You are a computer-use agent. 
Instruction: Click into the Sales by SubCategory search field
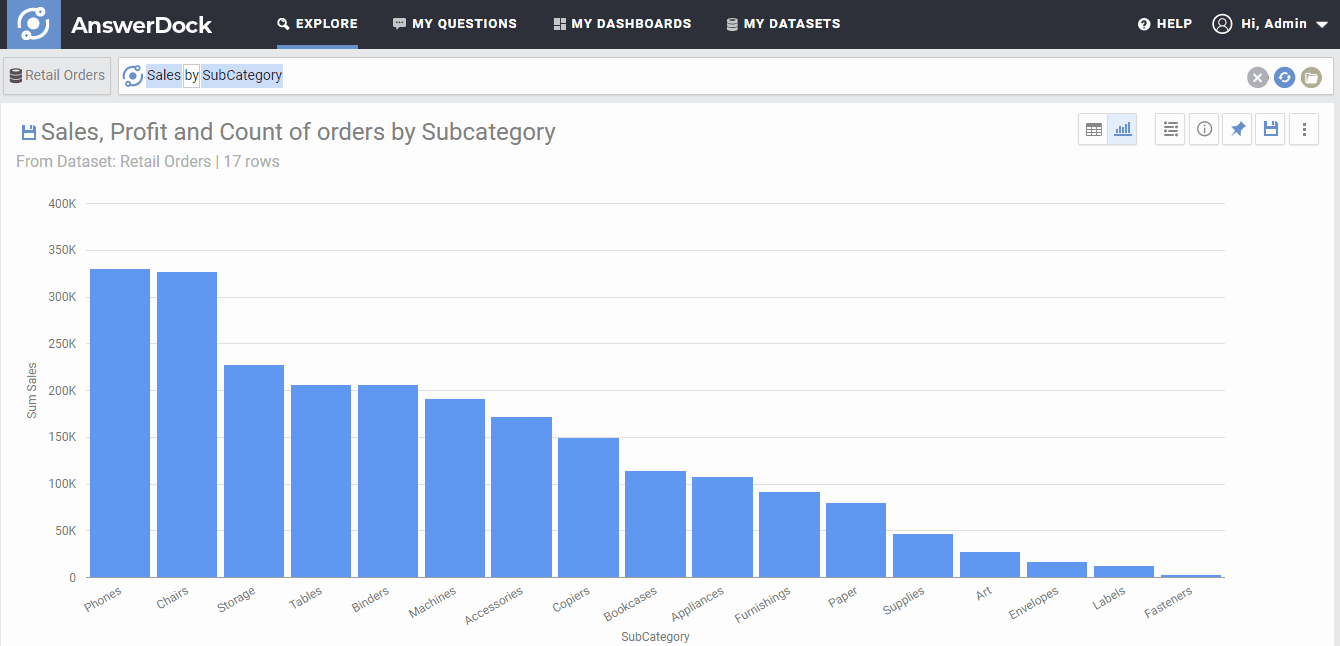click(x=690, y=76)
